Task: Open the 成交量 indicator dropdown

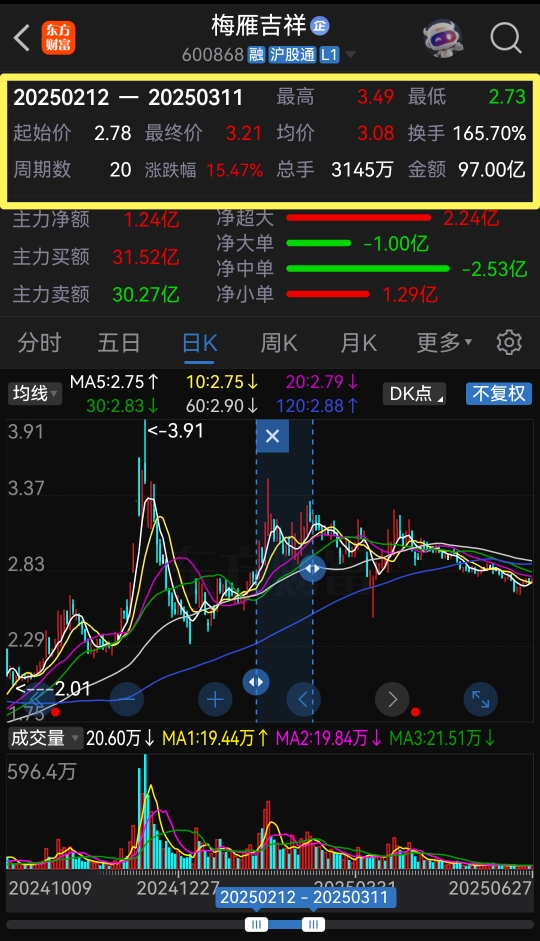Action: (x=45, y=738)
